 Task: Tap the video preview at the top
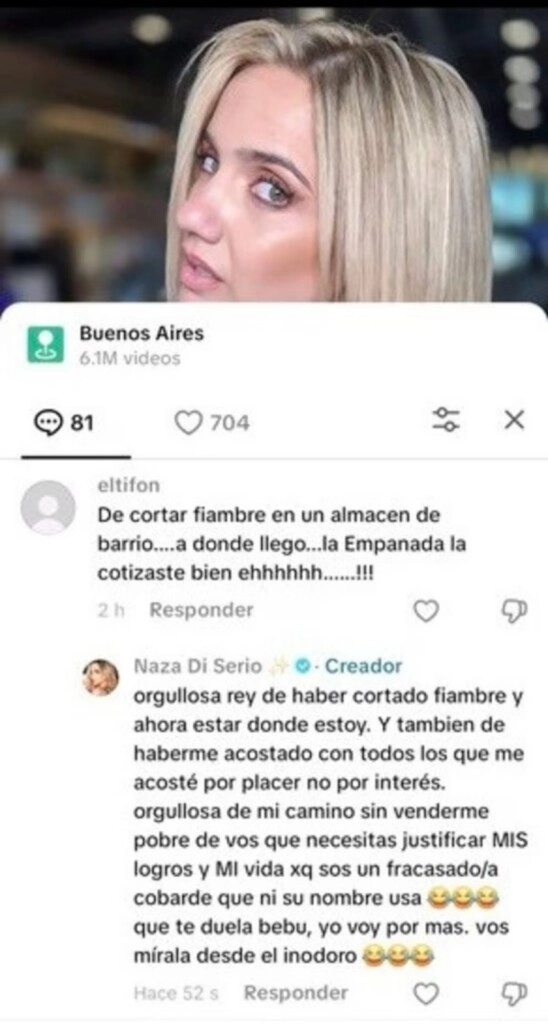tap(274, 155)
